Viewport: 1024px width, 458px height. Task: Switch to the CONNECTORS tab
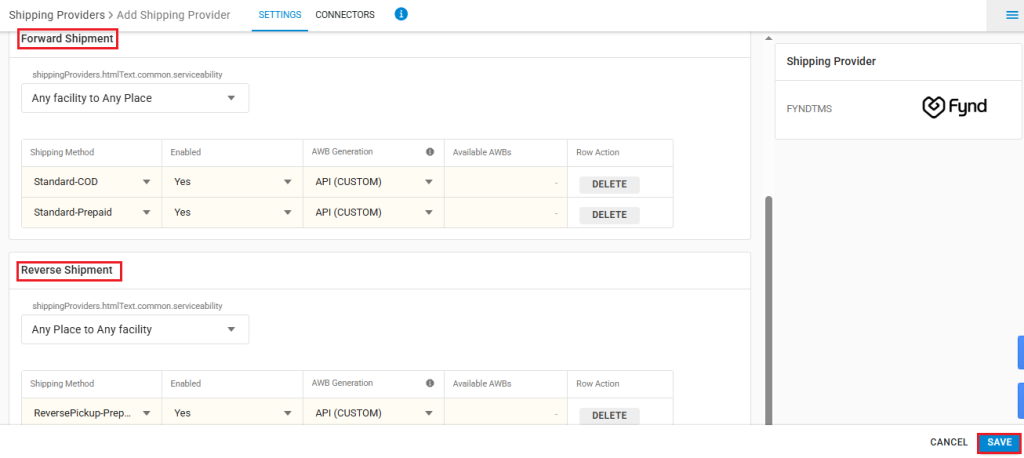coord(345,14)
